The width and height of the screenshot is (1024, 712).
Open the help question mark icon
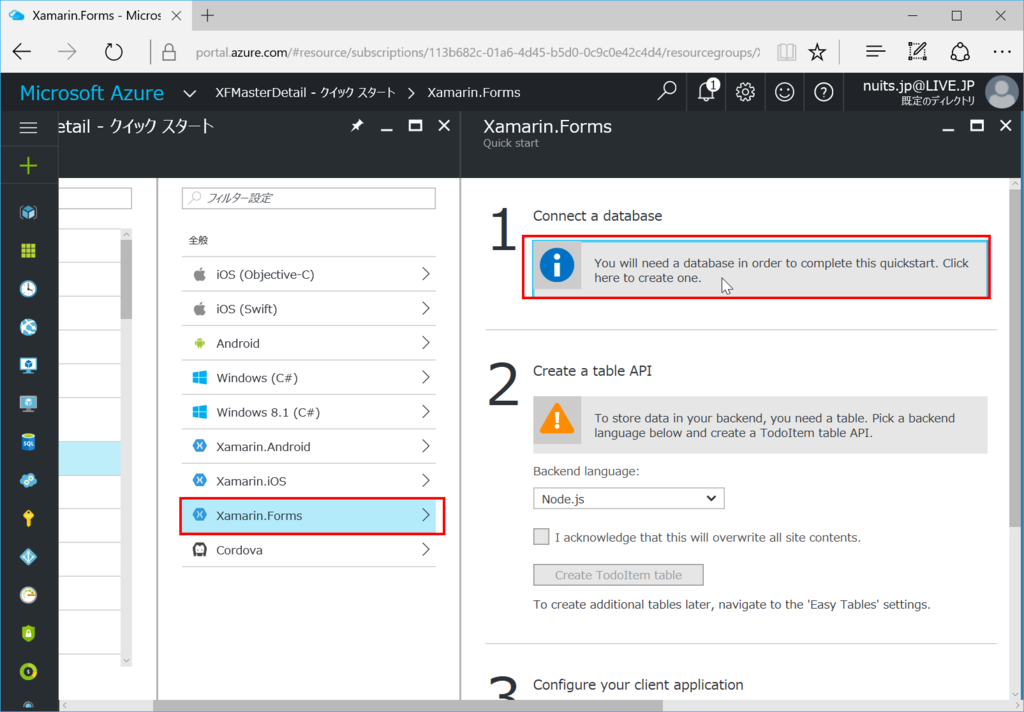[x=824, y=92]
